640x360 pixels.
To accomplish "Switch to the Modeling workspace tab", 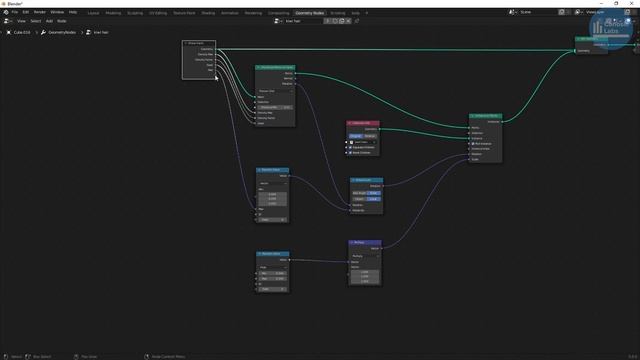I will (113, 13).
